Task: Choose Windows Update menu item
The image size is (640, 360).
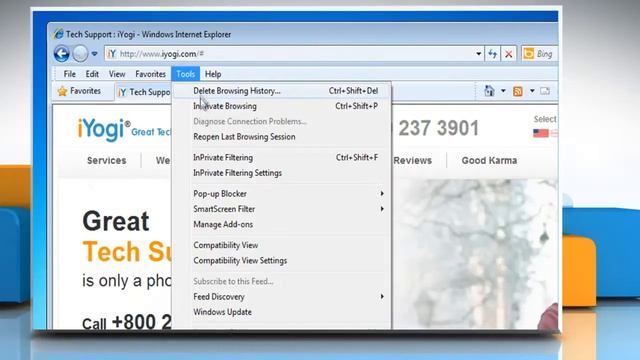Action: (282, 312)
